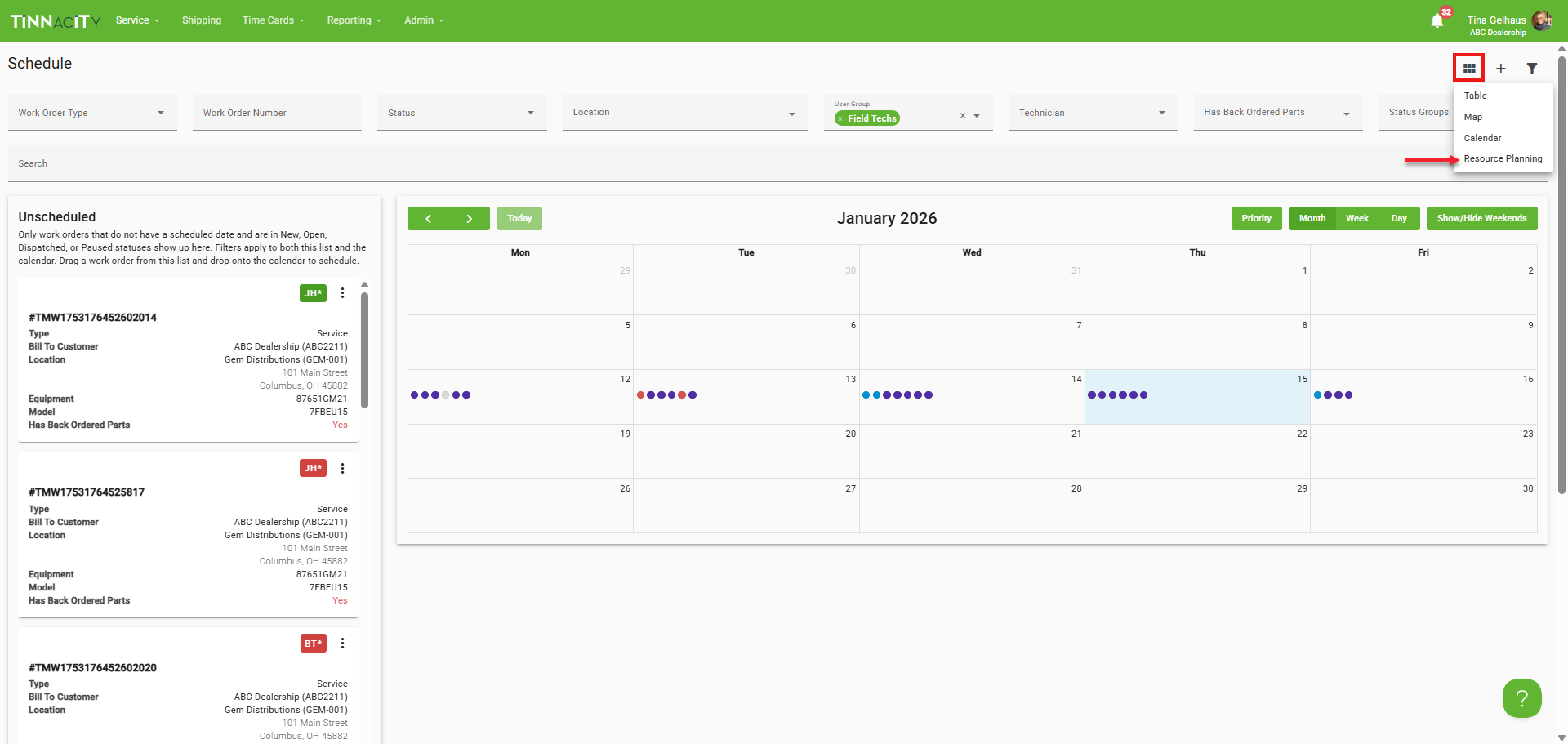Click the Unscheduled panel heading
The width and height of the screenshot is (1568, 744).
click(x=57, y=216)
